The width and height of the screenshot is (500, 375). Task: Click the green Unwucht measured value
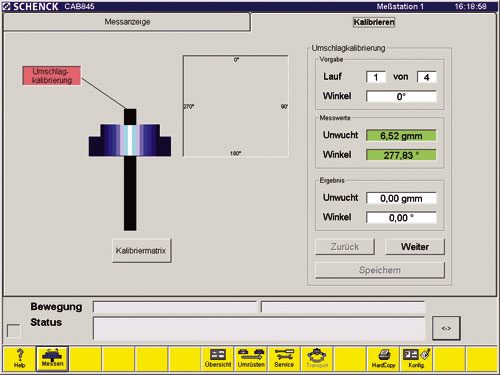(401, 136)
